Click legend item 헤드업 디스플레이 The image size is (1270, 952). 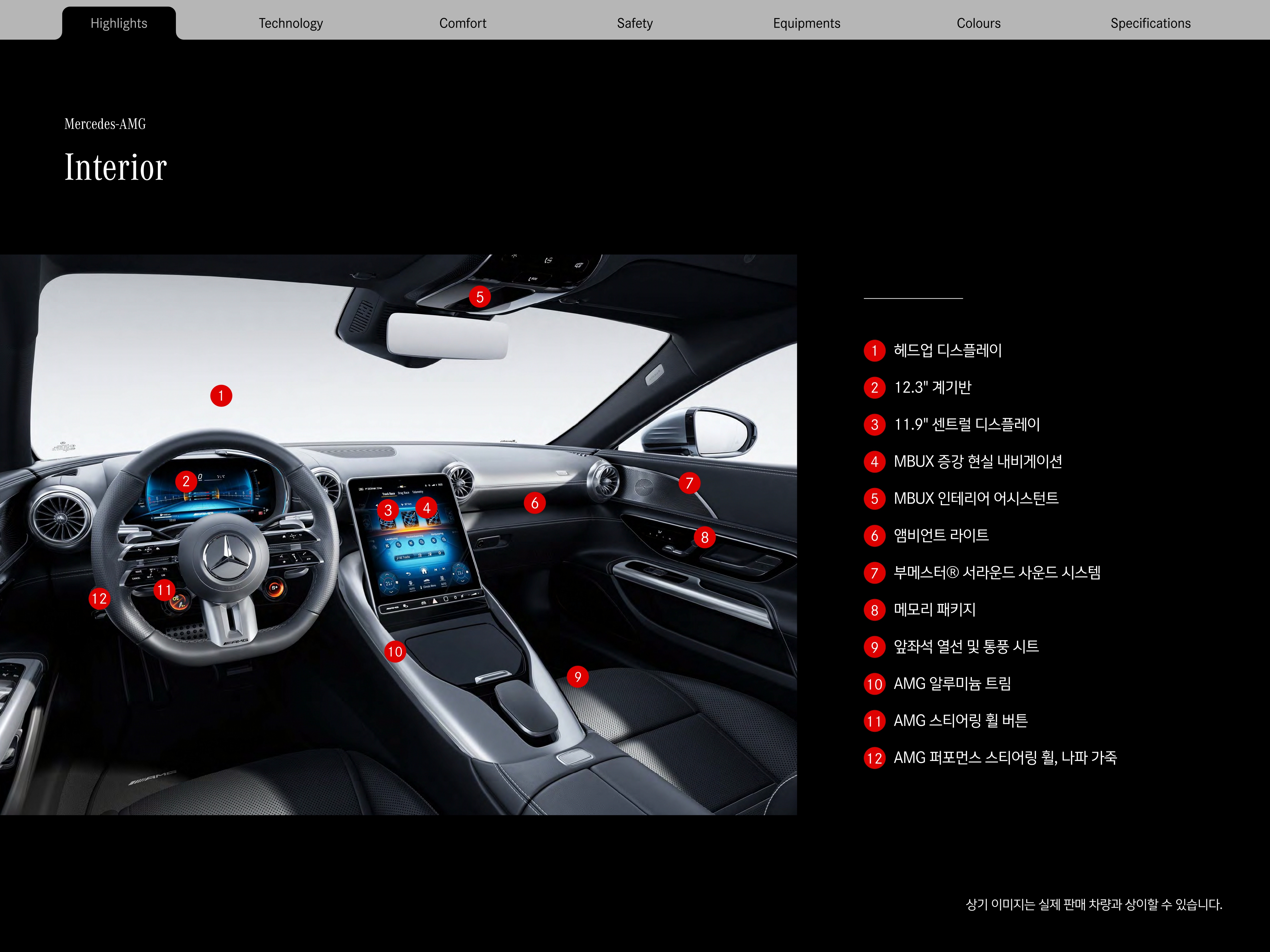(x=947, y=351)
